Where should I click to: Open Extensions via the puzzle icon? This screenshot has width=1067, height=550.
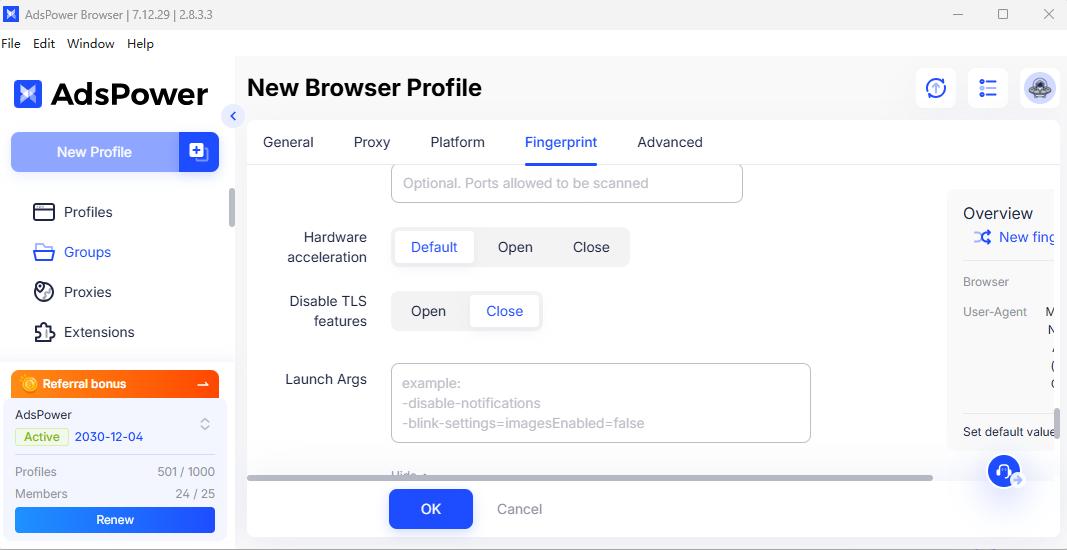click(x=43, y=332)
